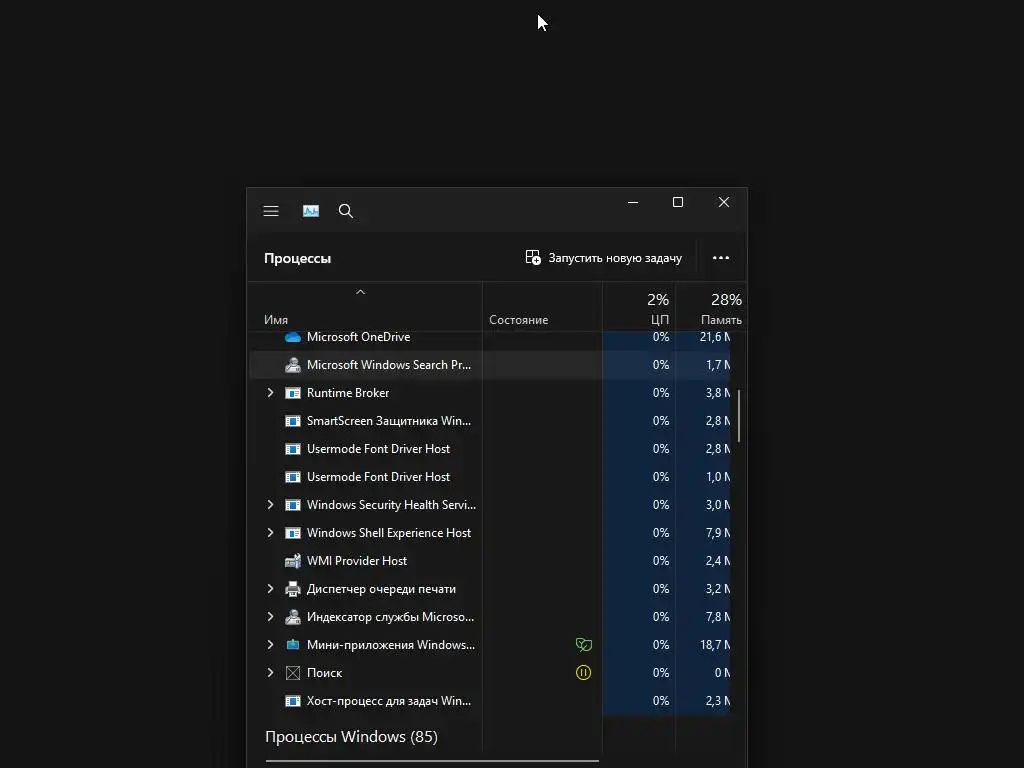The image size is (1024, 768).
Task: Expand Windows Shell Experience Host
Action: tap(270, 533)
